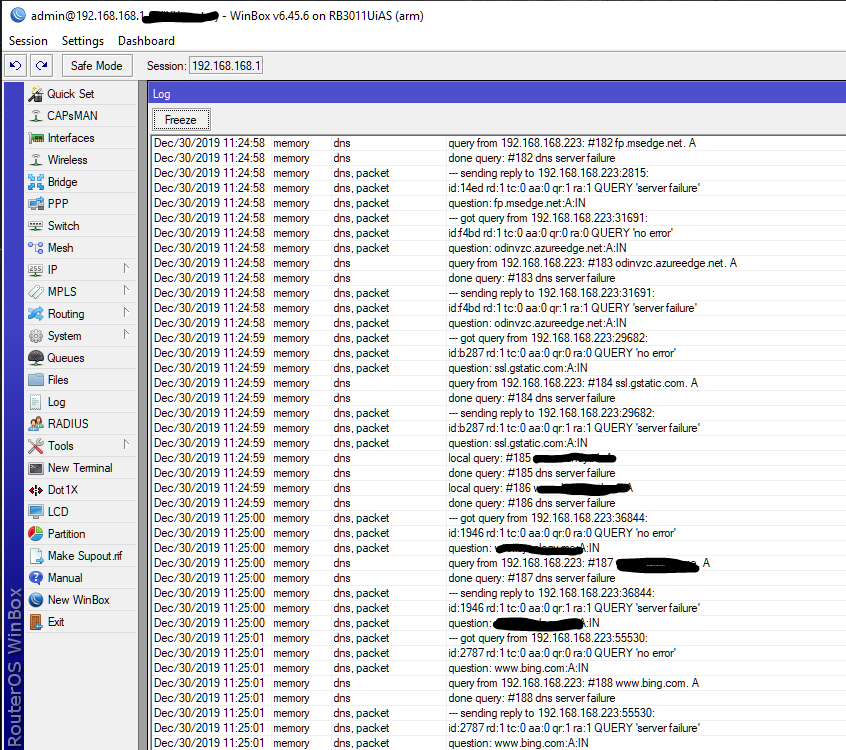Select the '#183 odinvzc.azureedge.net. A' row
This screenshot has height=750, width=846.
(499, 263)
